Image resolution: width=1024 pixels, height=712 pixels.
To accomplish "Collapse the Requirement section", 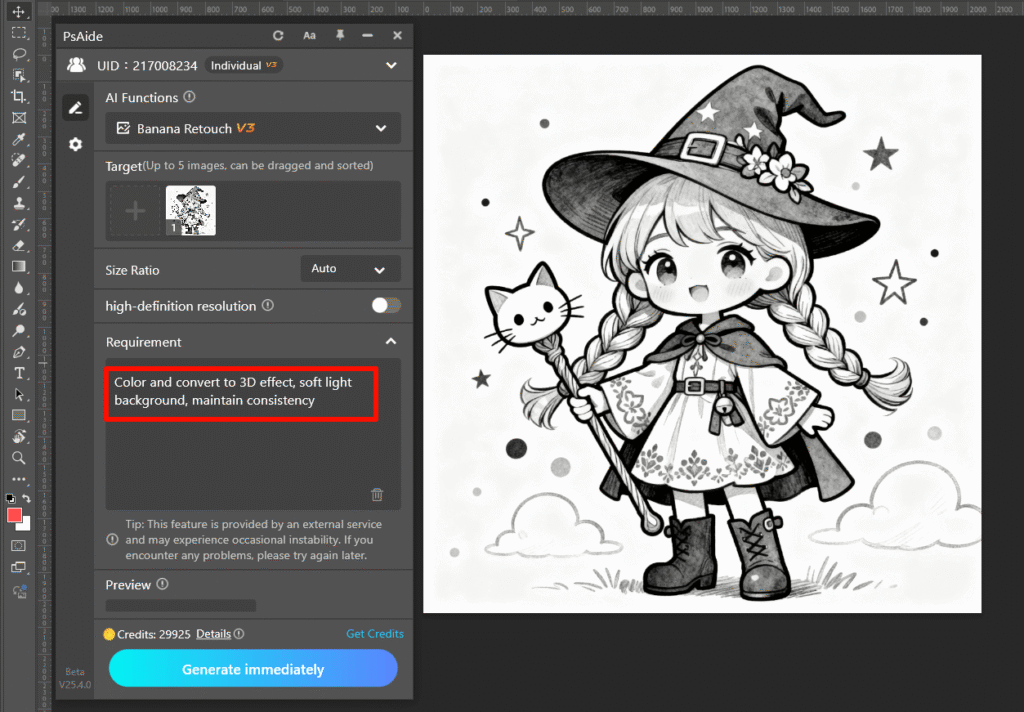I will click(x=390, y=342).
